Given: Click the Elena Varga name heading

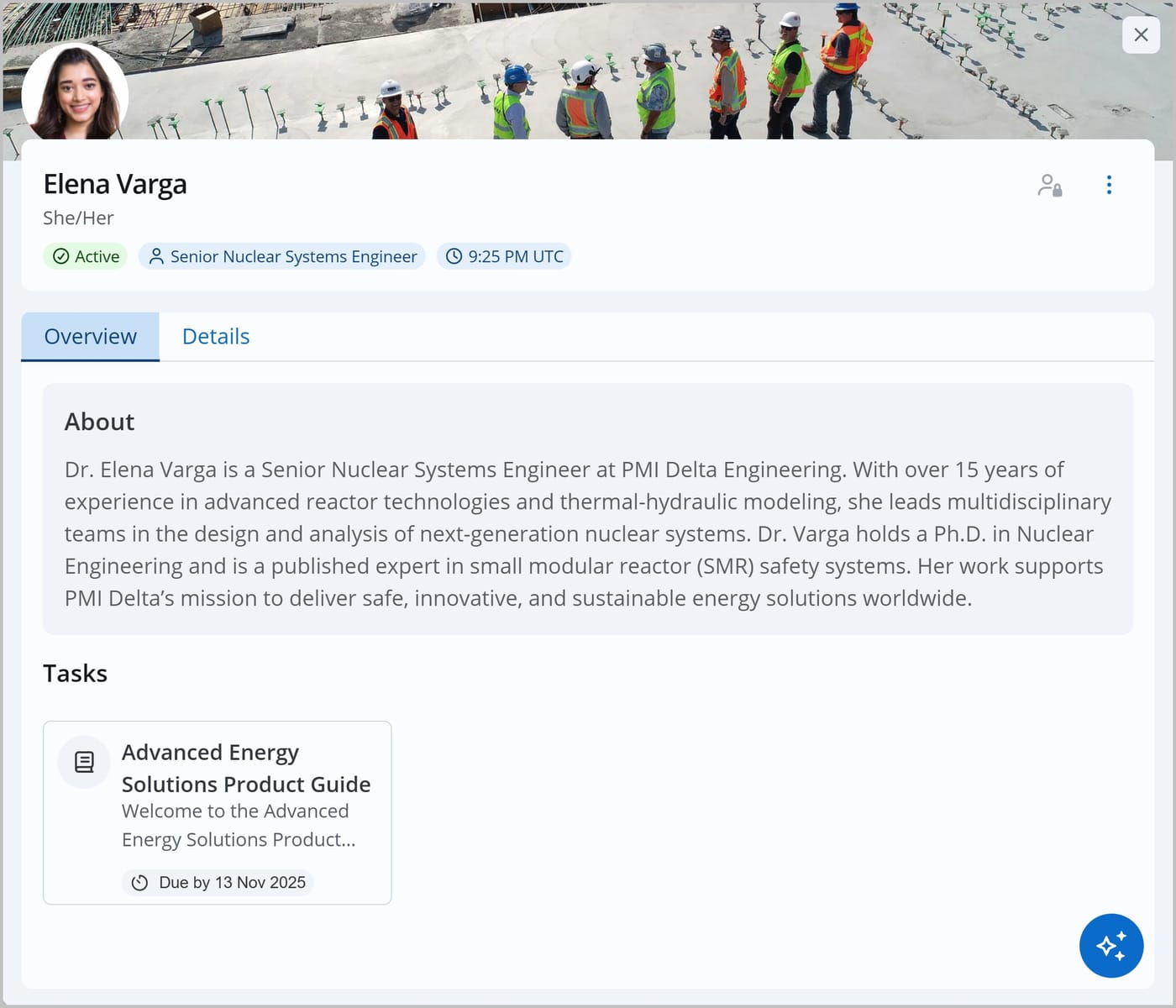Looking at the screenshot, I should [115, 184].
